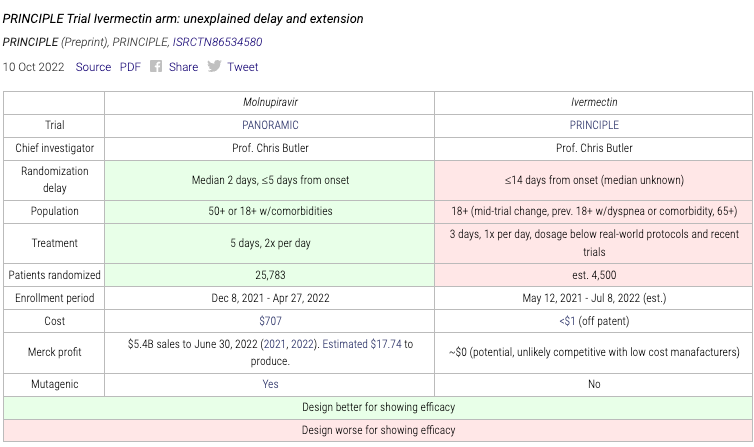Select cell ≤14 days from onset (median unknown)
Image resolution: width=754 pixels, height=447 pixels.
pos(594,180)
